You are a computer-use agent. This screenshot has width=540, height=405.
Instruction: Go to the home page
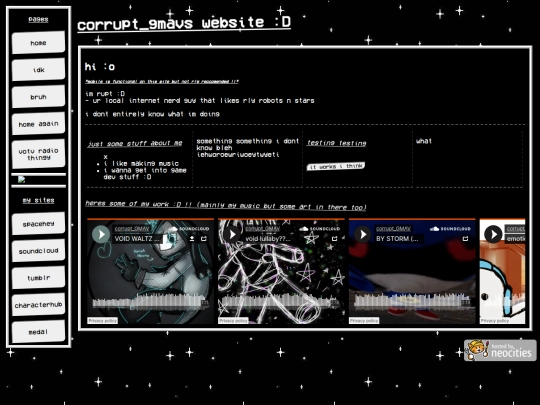[x=38, y=43]
